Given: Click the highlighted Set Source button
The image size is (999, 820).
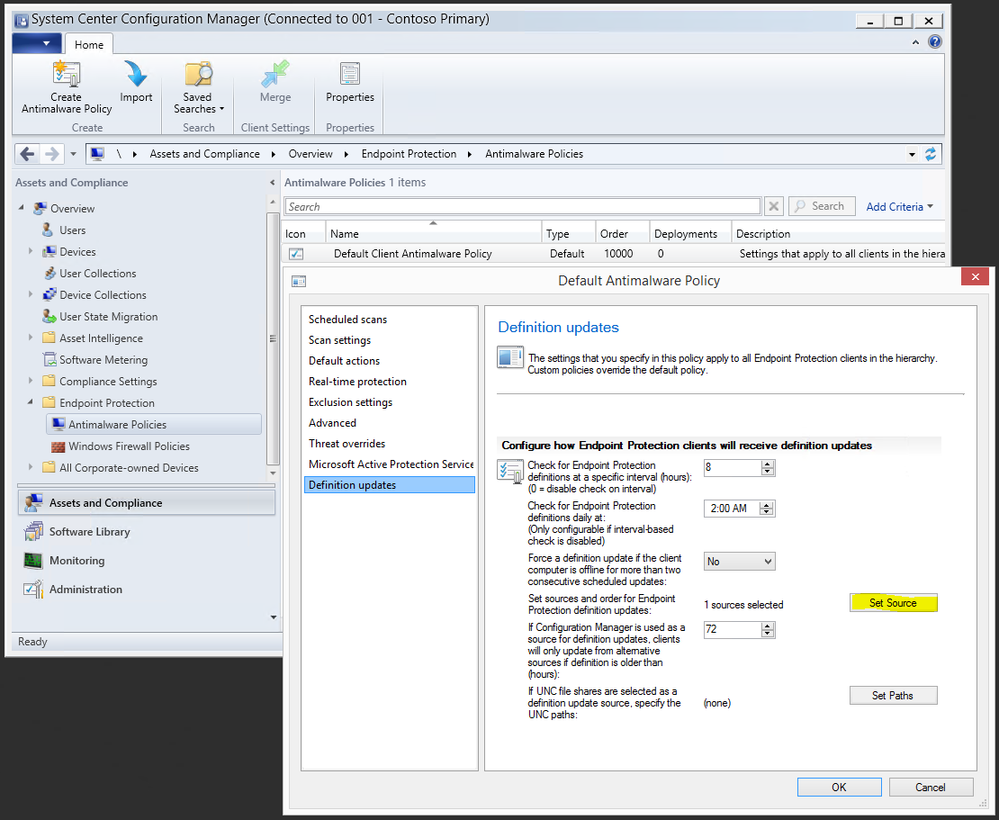Looking at the screenshot, I should coord(893,603).
